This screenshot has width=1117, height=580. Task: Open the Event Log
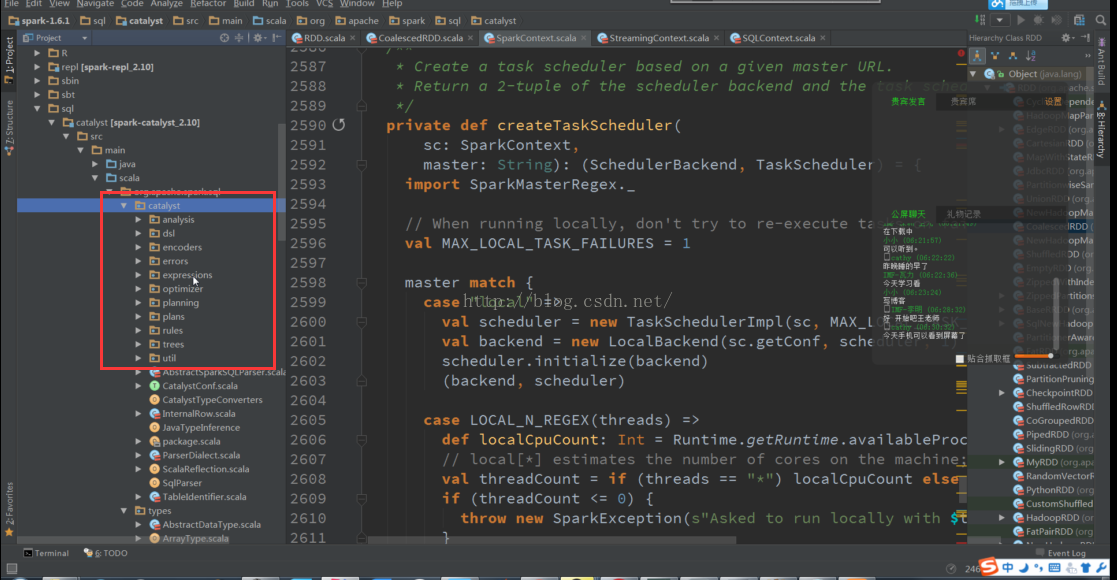pos(1061,553)
